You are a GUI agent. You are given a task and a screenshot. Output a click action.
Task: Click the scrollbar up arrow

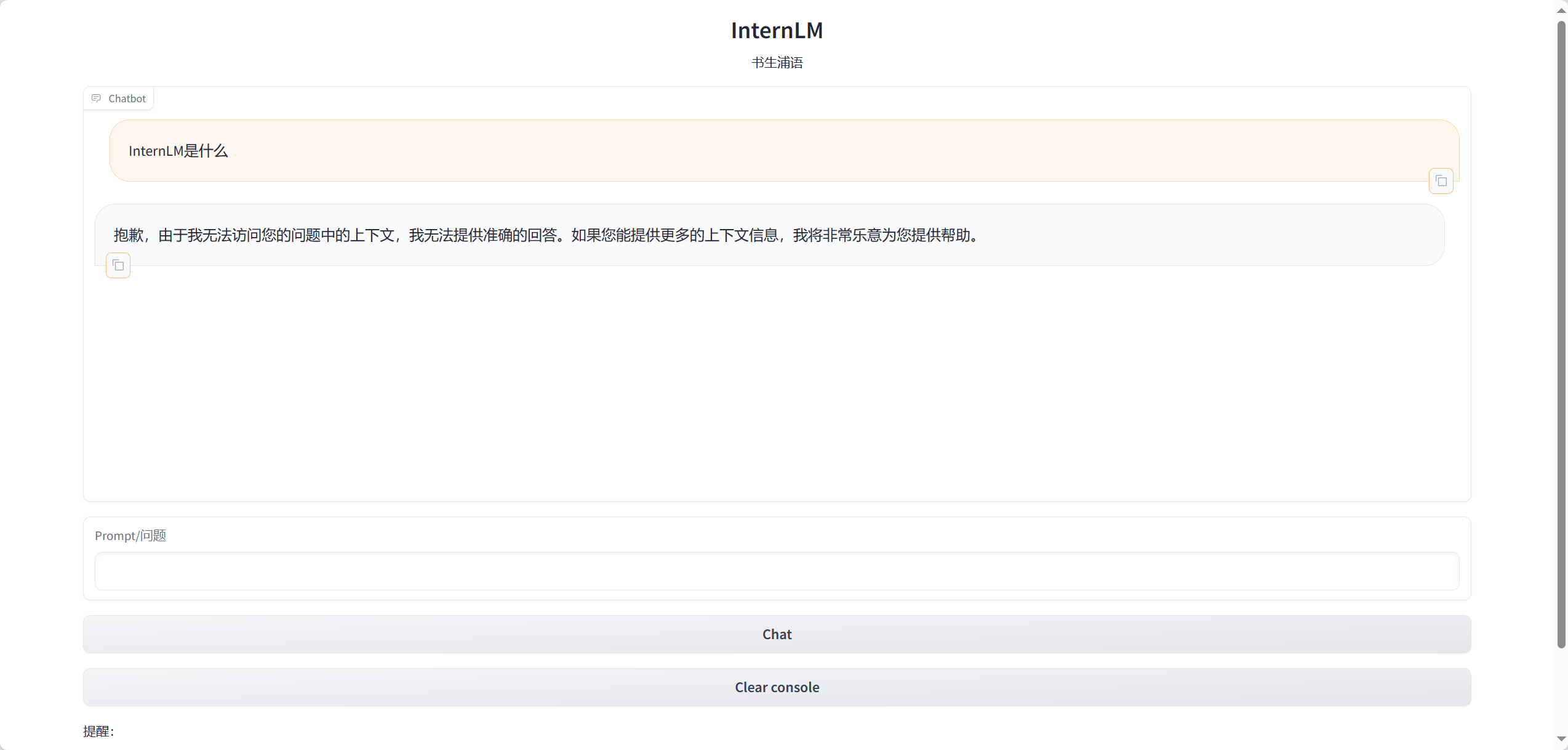[x=1561, y=10]
